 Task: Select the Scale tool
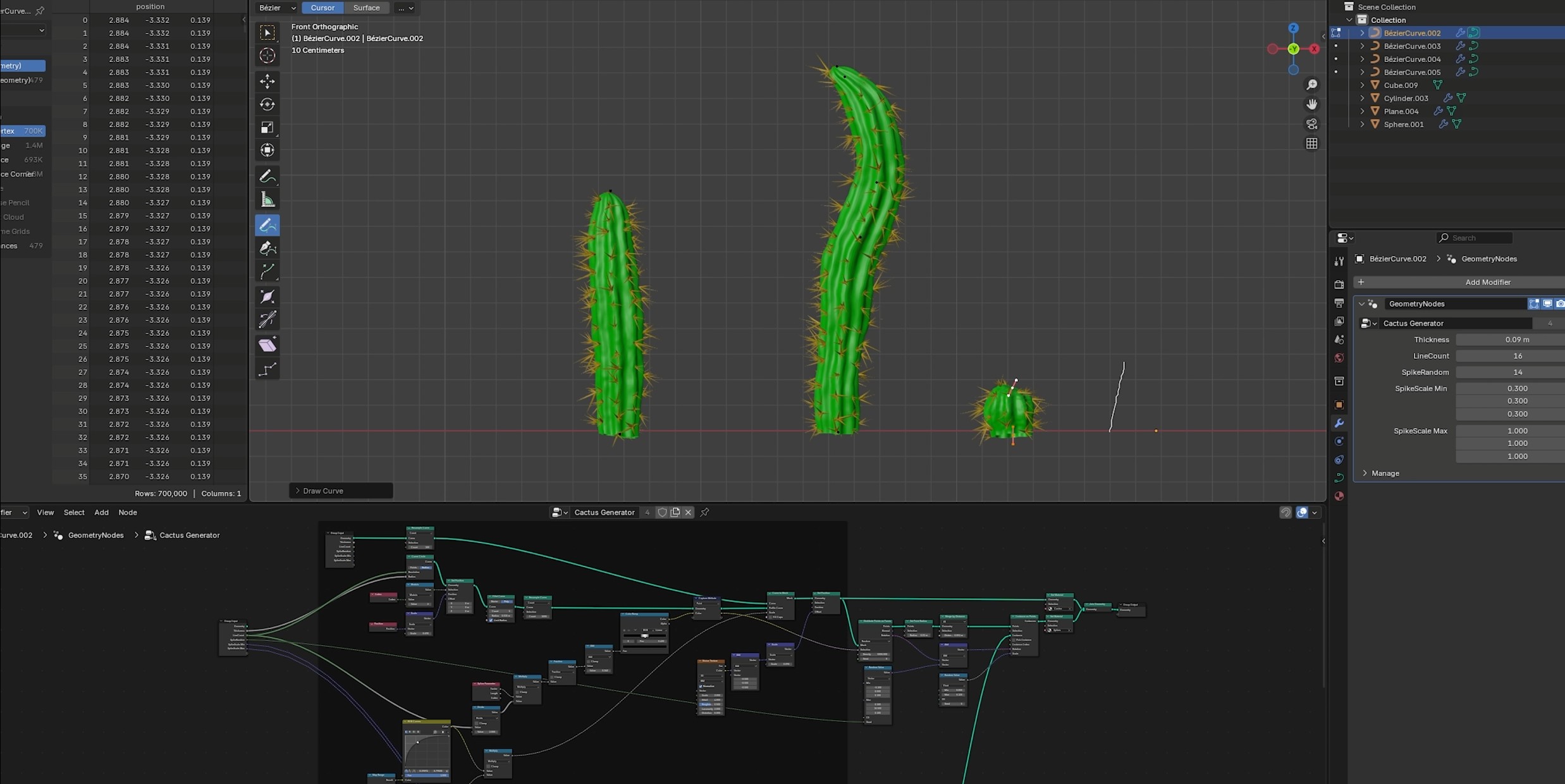pos(267,127)
